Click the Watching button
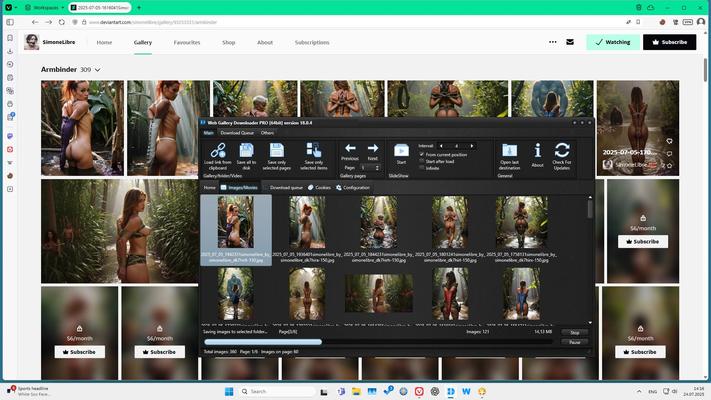Image resolution: width=711 pixels, height=400 pixels. pyautogui.click(x=613, y=42)
